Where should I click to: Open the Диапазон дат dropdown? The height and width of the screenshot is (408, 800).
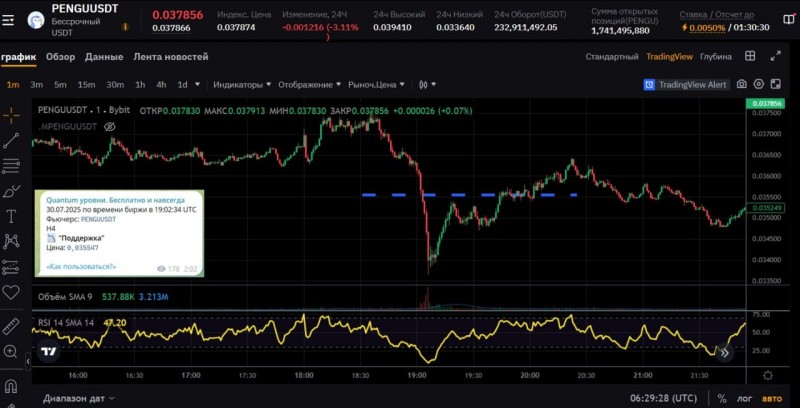point(79,398)
